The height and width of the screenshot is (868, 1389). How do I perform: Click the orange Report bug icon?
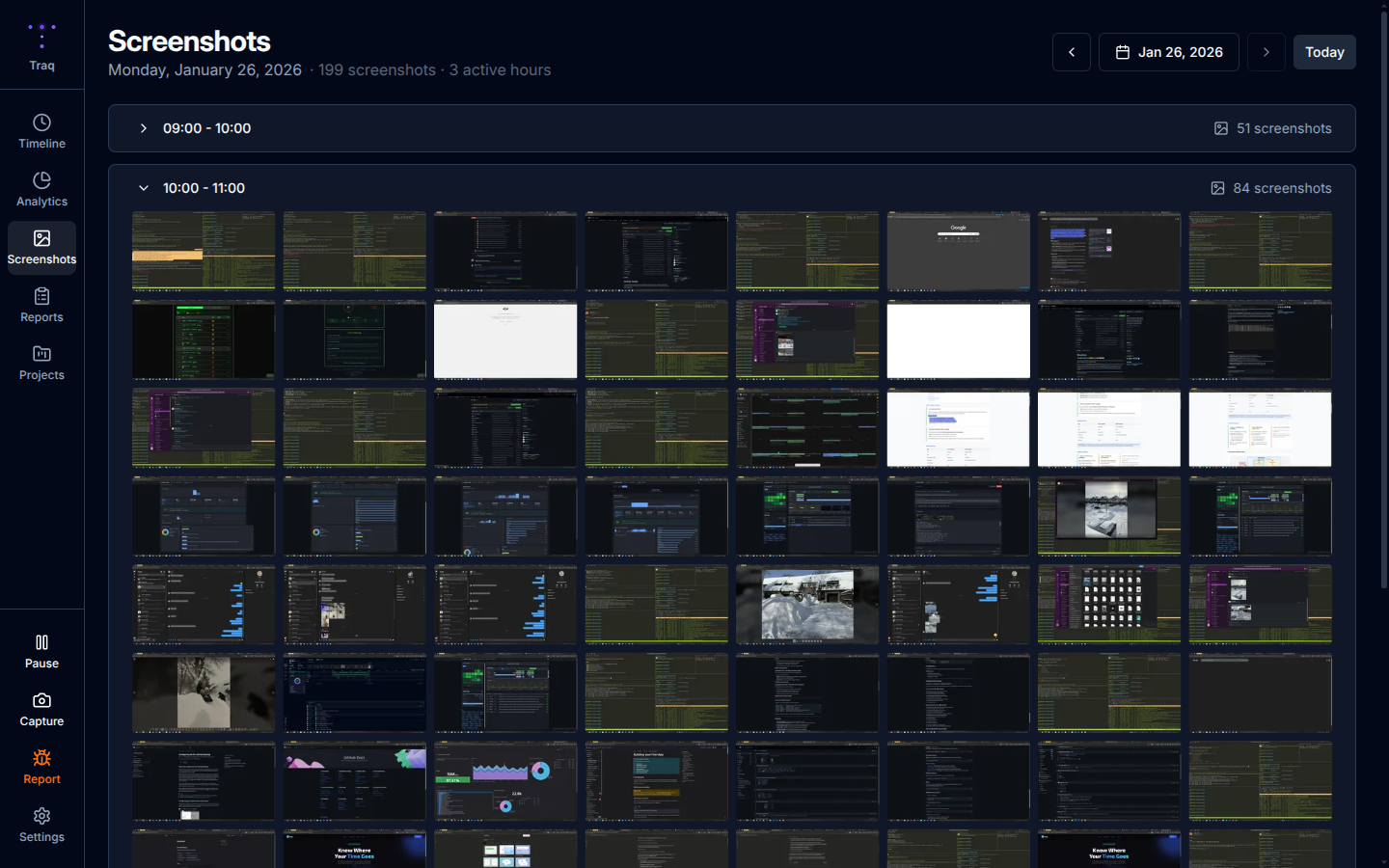[x=41, y=758]
